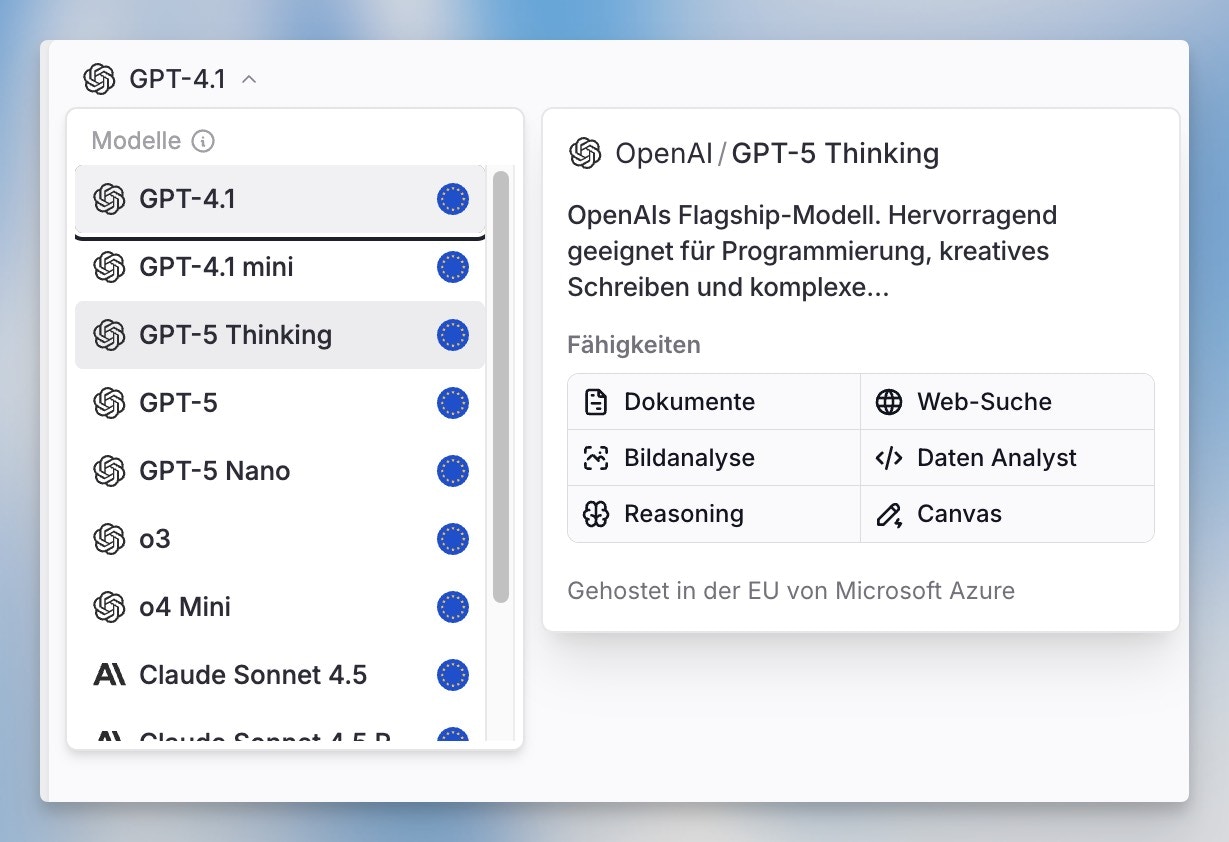Select GPT-4.1 mini from the model list
The width and height of the screenshot is (1229, 842).
280,267
